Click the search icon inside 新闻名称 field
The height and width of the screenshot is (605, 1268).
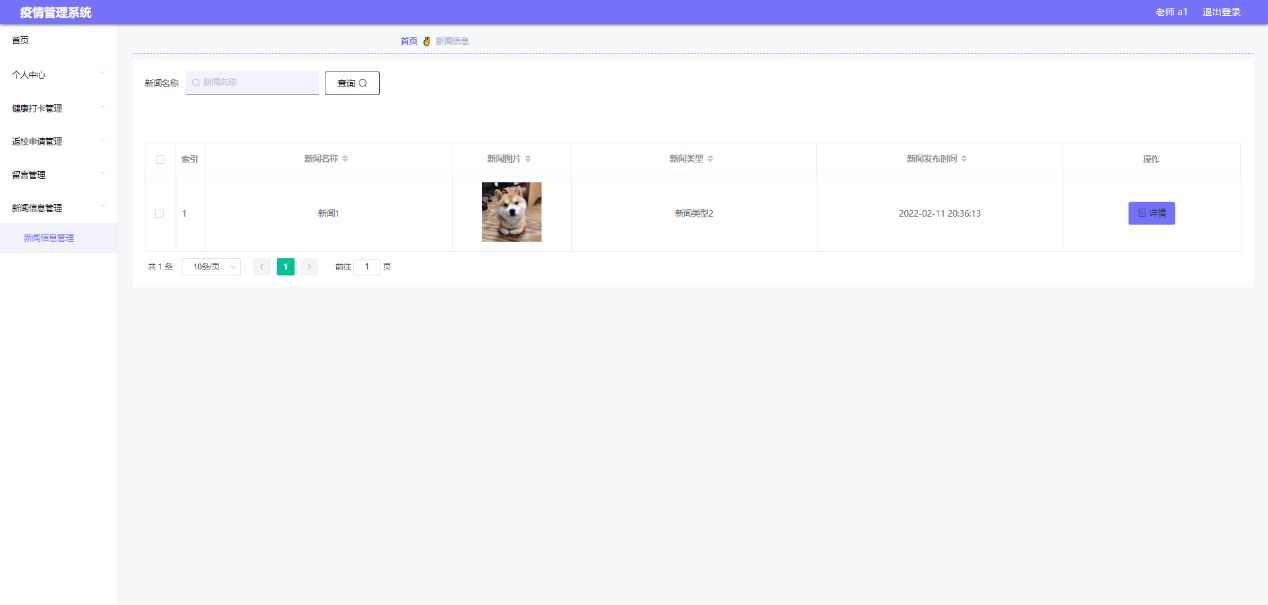(196, 82)
